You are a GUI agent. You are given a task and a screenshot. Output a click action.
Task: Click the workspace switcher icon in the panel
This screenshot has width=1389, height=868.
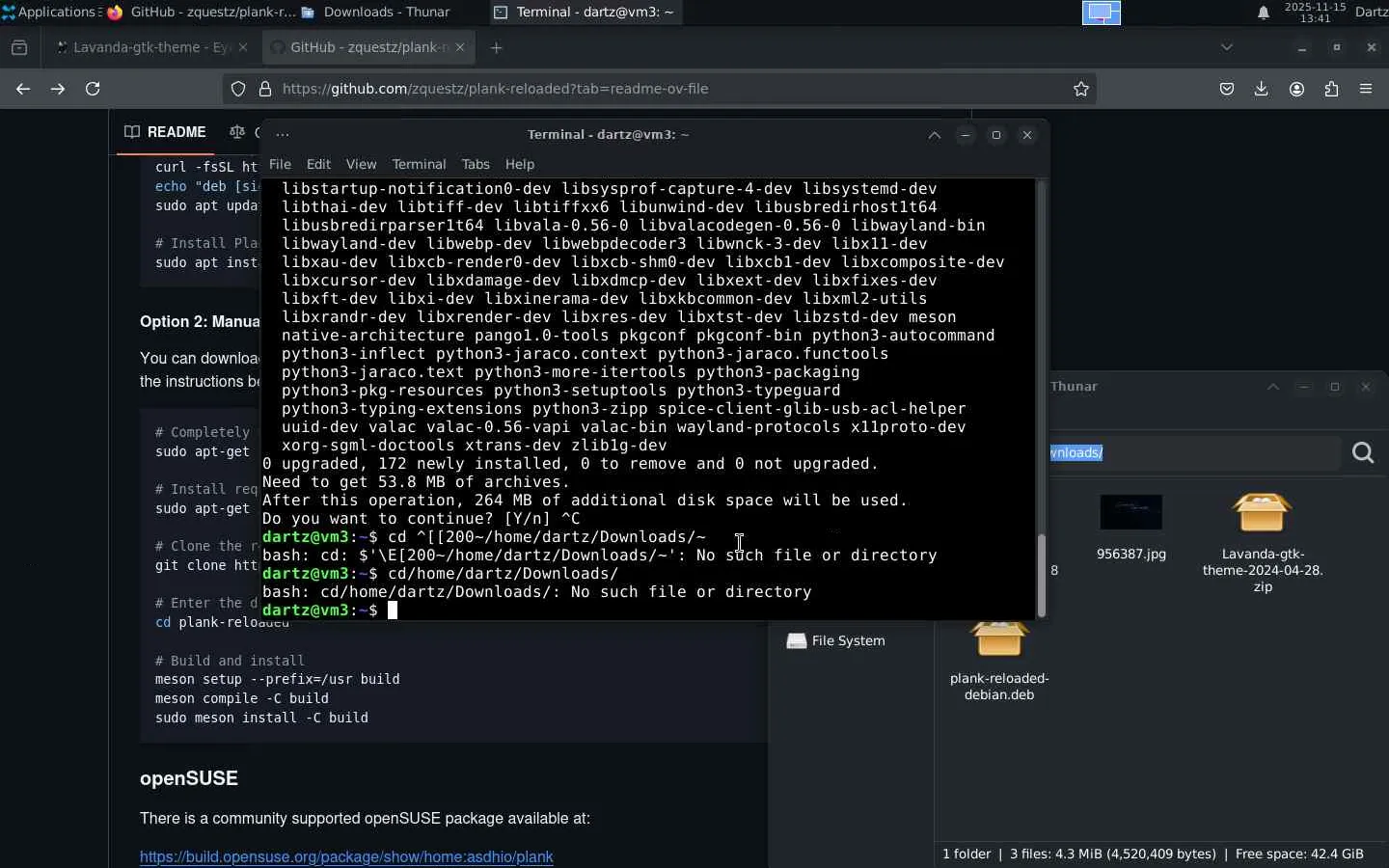click(x=1101, y=13)
